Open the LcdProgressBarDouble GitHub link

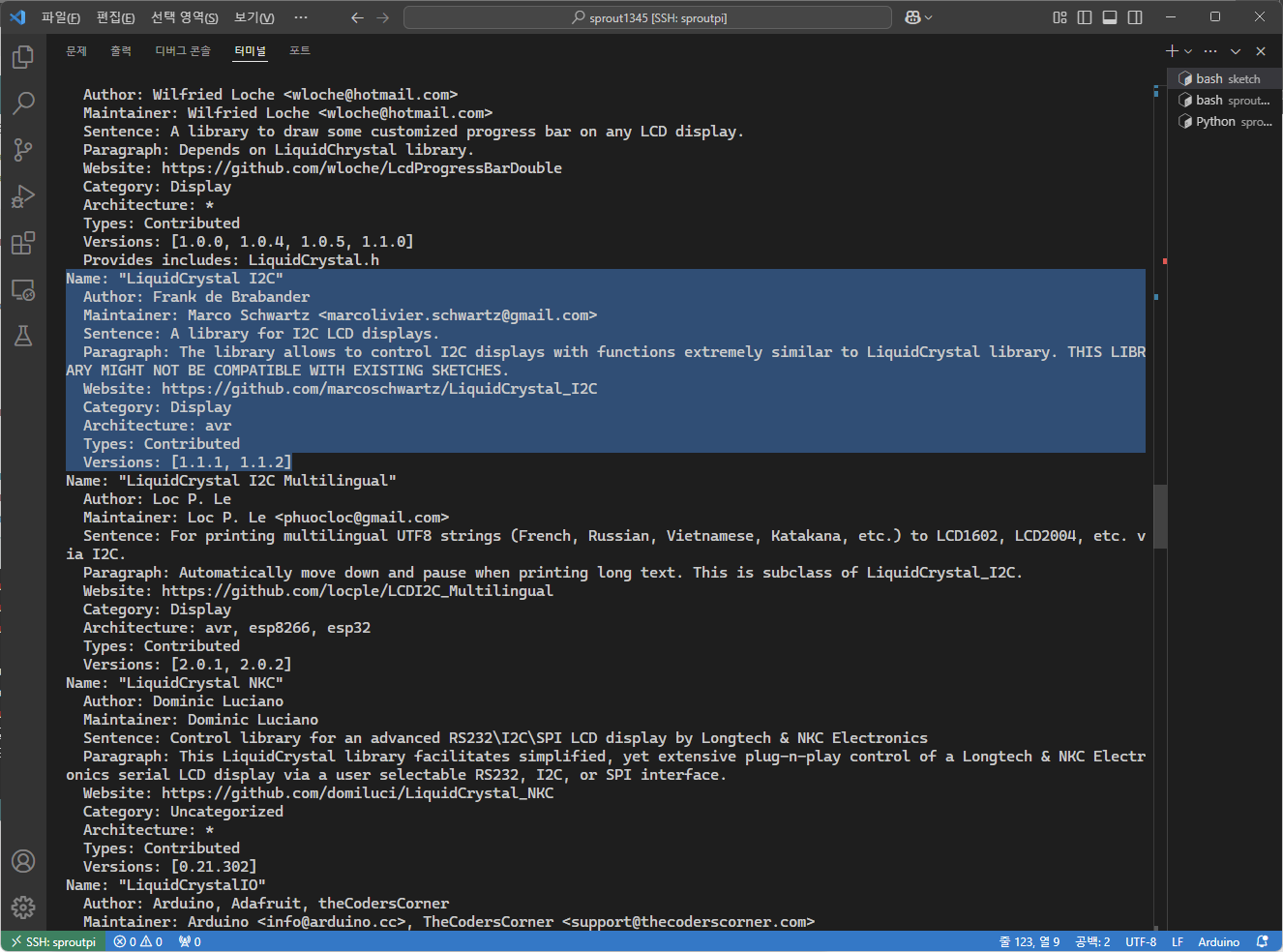pos(362,168)
